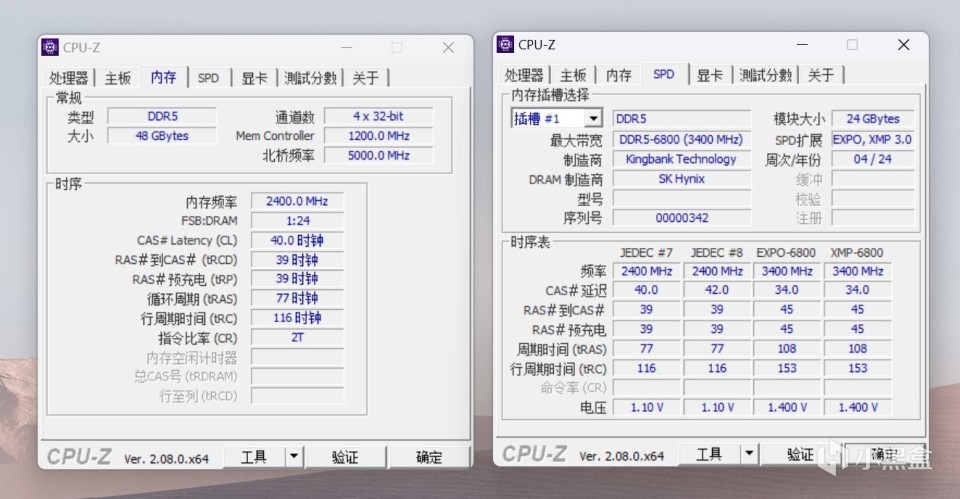
Task: Switch to 内存 tab in right CPU-Z window
Action: 618,75
